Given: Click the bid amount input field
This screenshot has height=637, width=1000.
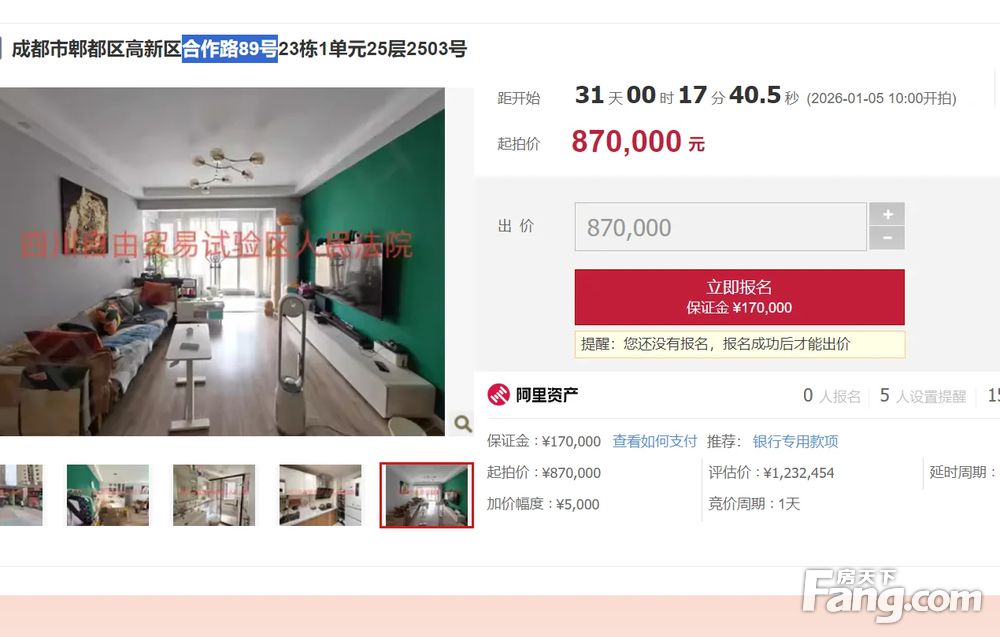Looking at the screenshot, I should tap(721, 227).
